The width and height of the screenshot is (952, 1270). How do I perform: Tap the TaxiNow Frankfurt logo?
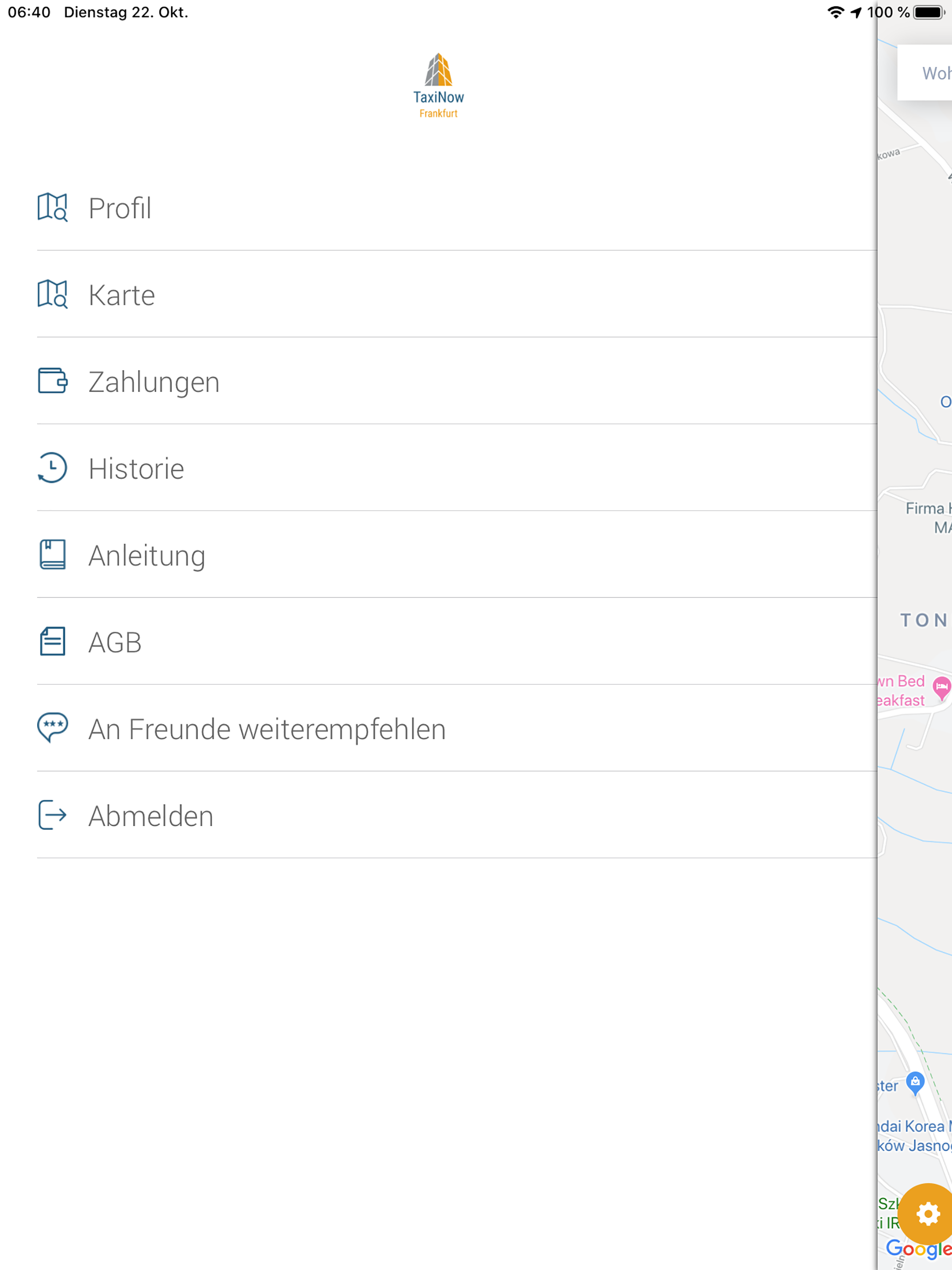(x=439, y=86)
